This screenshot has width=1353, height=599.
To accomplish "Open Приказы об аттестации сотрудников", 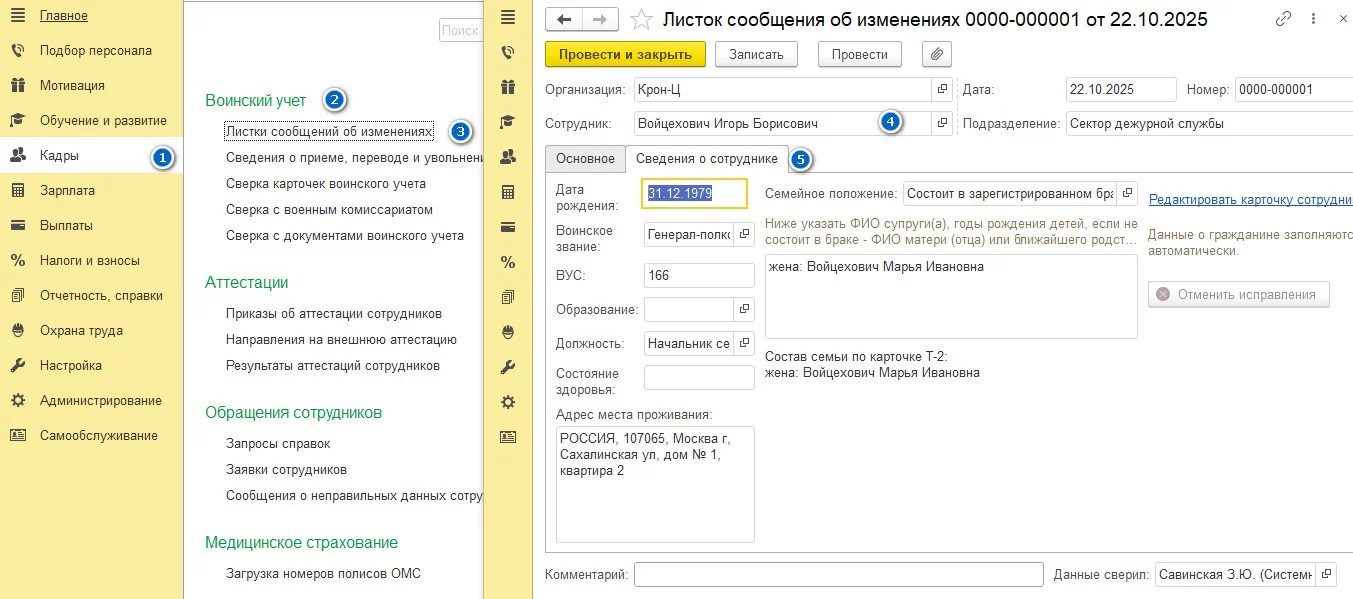I will (x=334, y=314).
